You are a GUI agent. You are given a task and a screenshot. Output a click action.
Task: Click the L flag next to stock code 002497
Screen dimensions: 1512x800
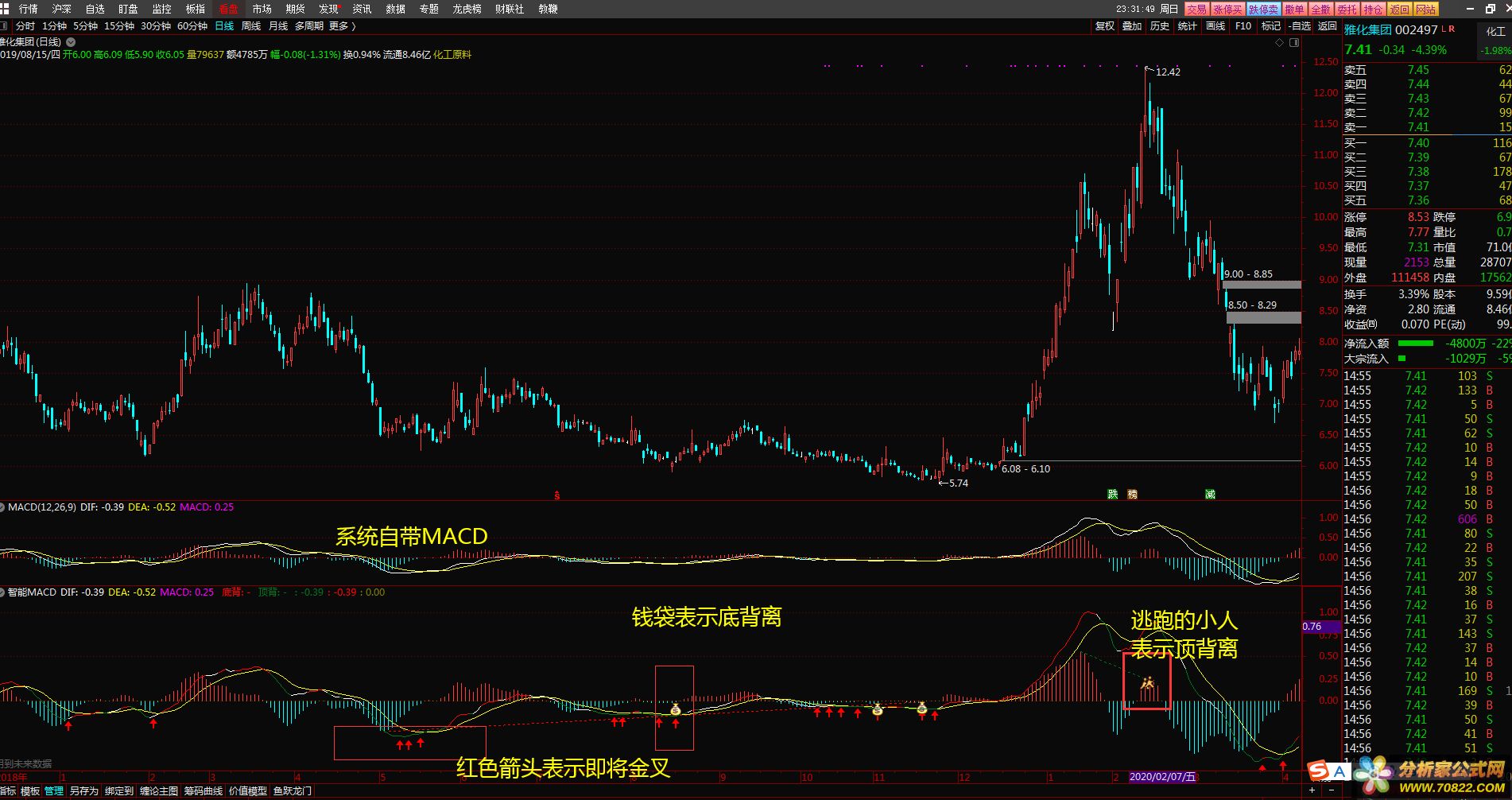pyautogui.click(x=1444, y=29)
